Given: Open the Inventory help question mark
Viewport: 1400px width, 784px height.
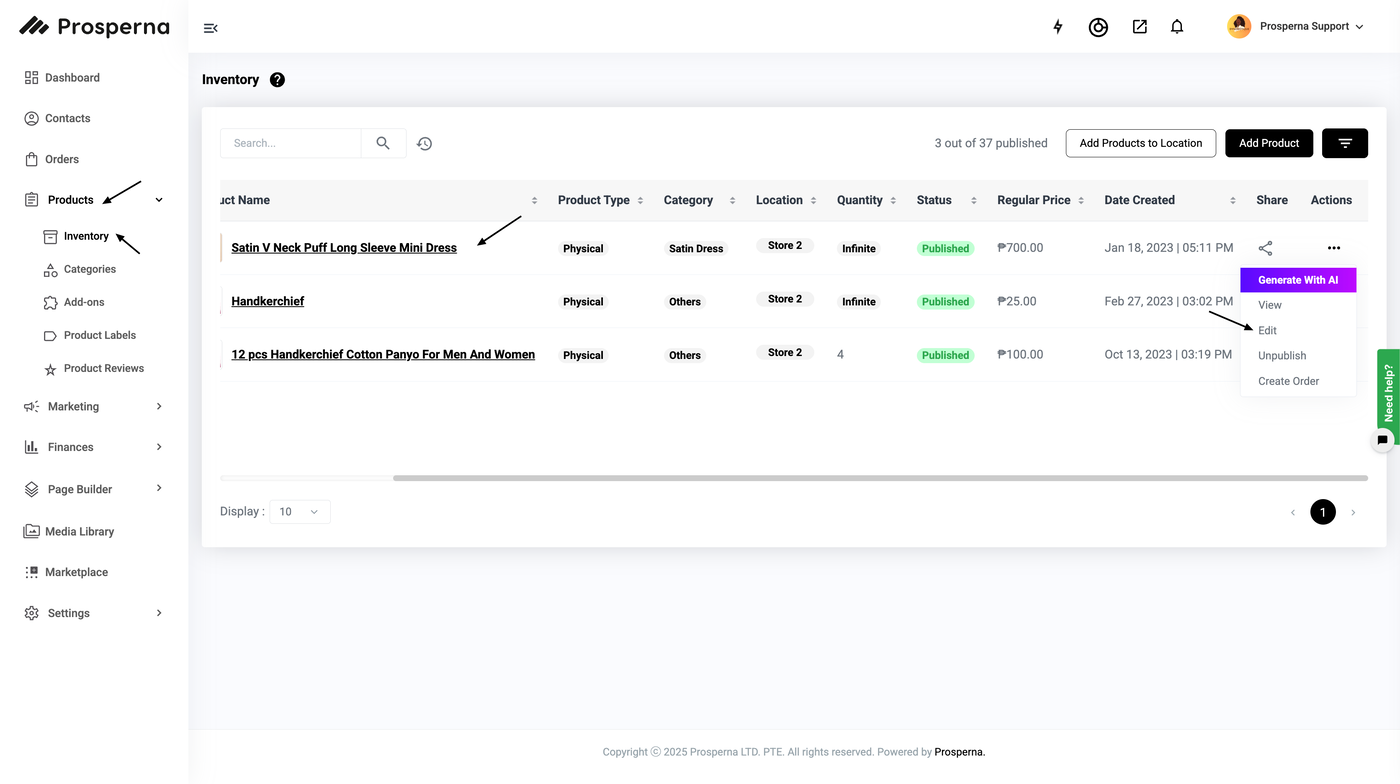Looking at the screenshot, I should point(277,80).
